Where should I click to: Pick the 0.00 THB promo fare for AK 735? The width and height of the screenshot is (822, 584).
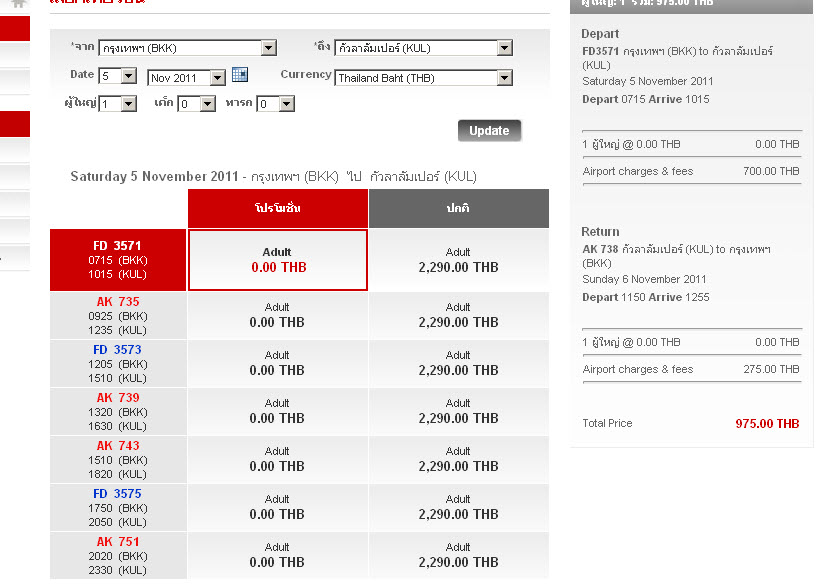[278, 316]
